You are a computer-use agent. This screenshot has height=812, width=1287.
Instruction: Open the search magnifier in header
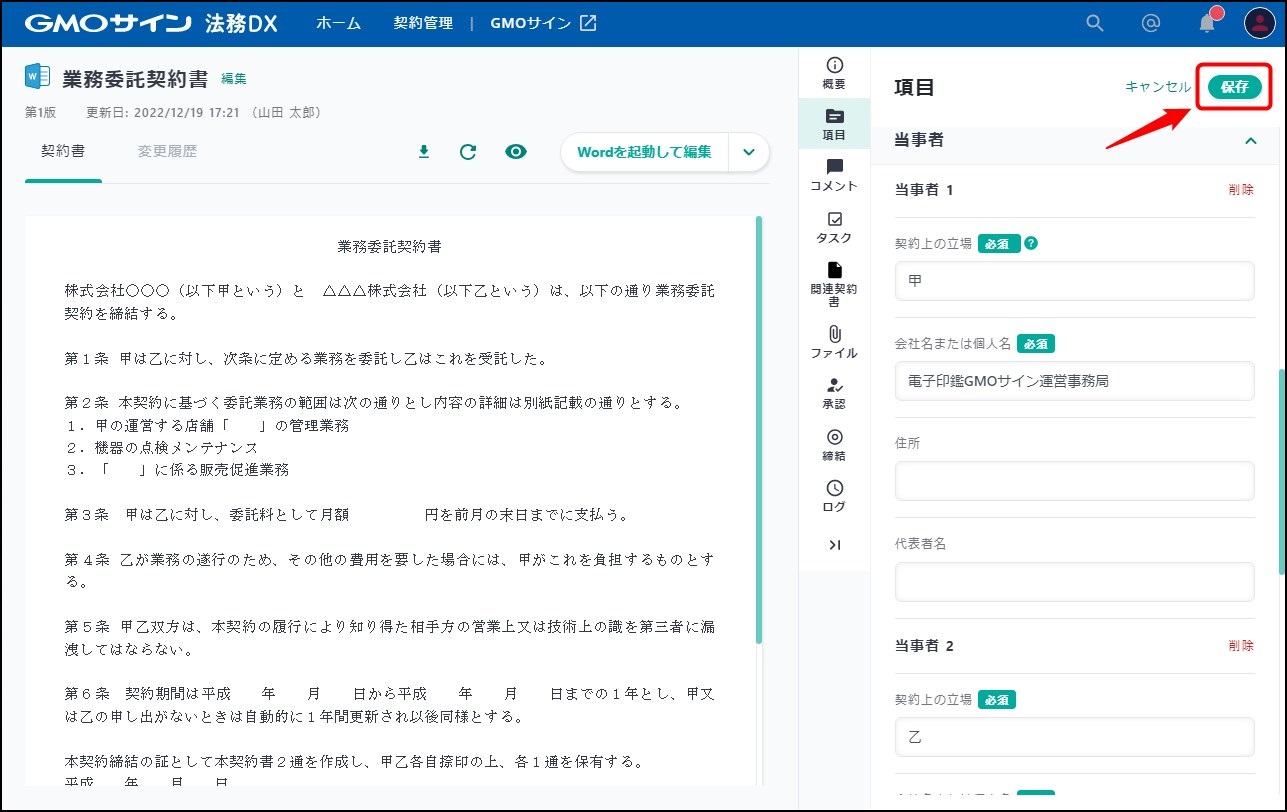1095,23
